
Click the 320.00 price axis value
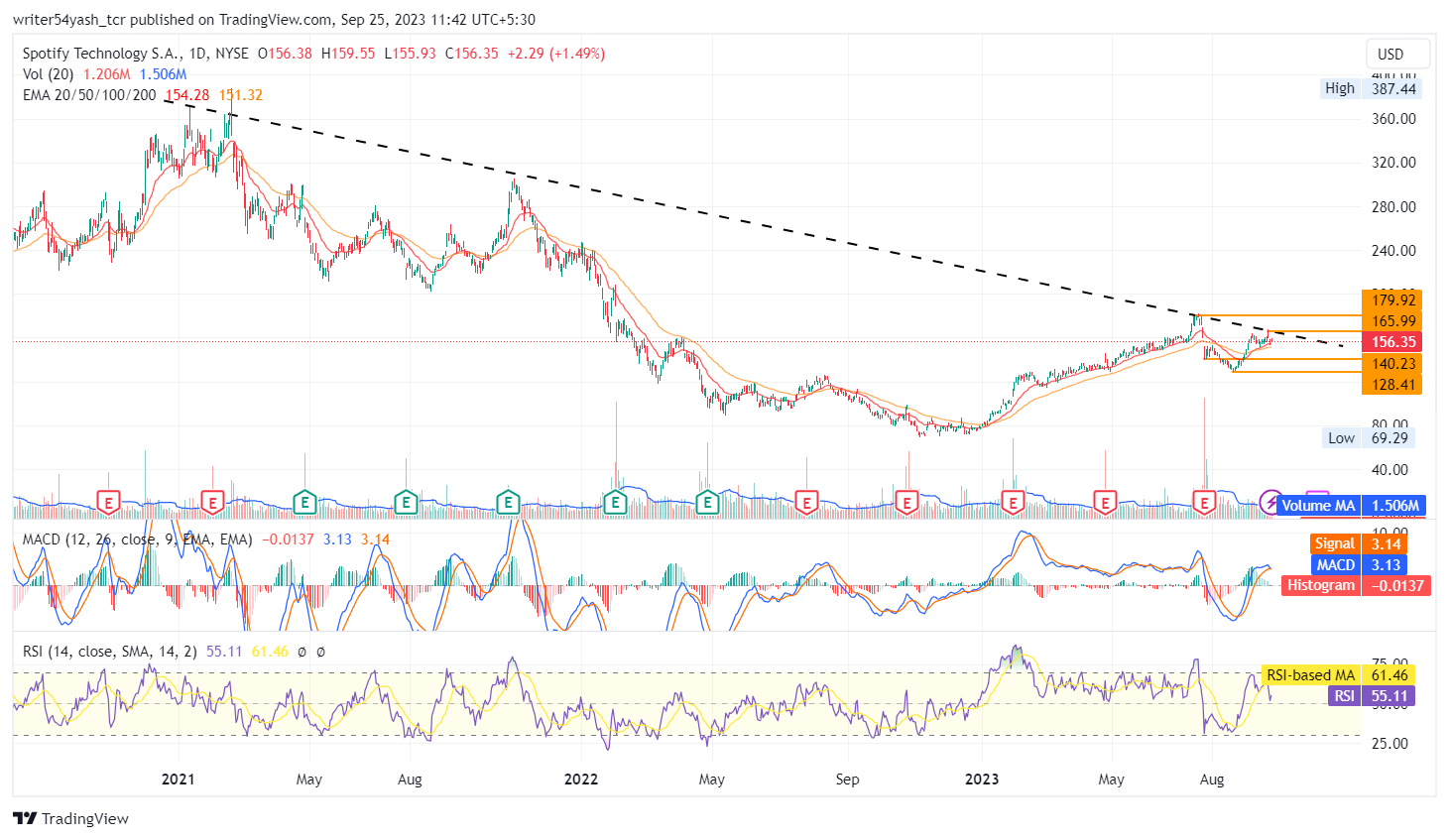[1393, 163]
